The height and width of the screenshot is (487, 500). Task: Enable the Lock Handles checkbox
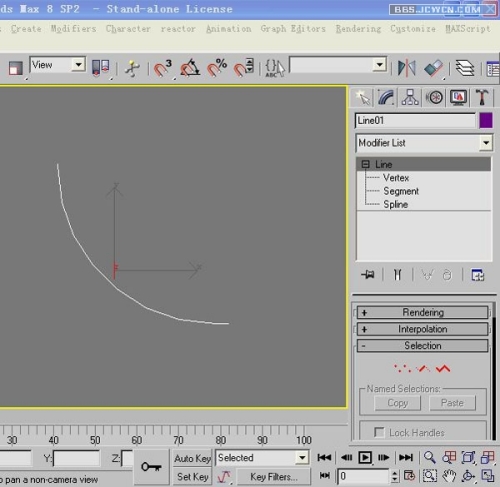(x=379, y=432)
